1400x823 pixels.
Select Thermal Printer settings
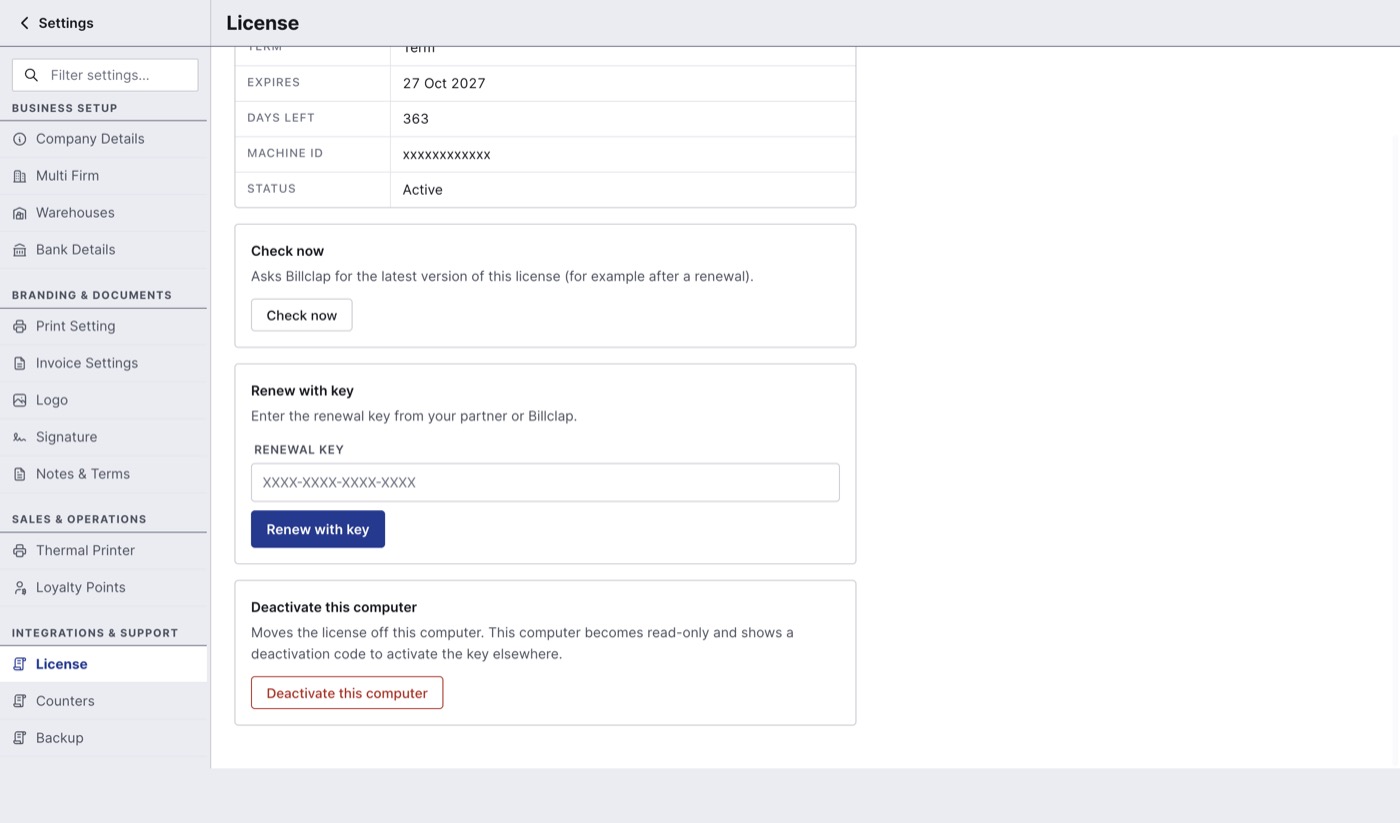pos(104,550)
